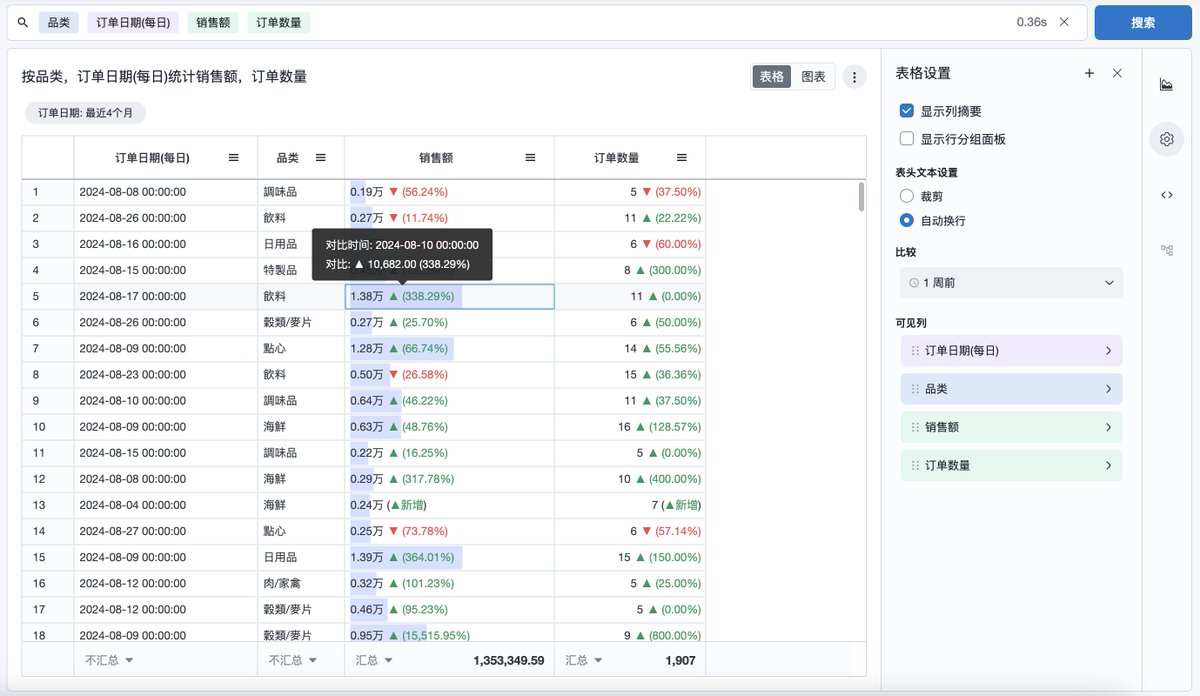Open 不汇总 dropdown under 订单日期 column
The width and height of the screenshot is (1200, 696).
click(x=109, y=660)
